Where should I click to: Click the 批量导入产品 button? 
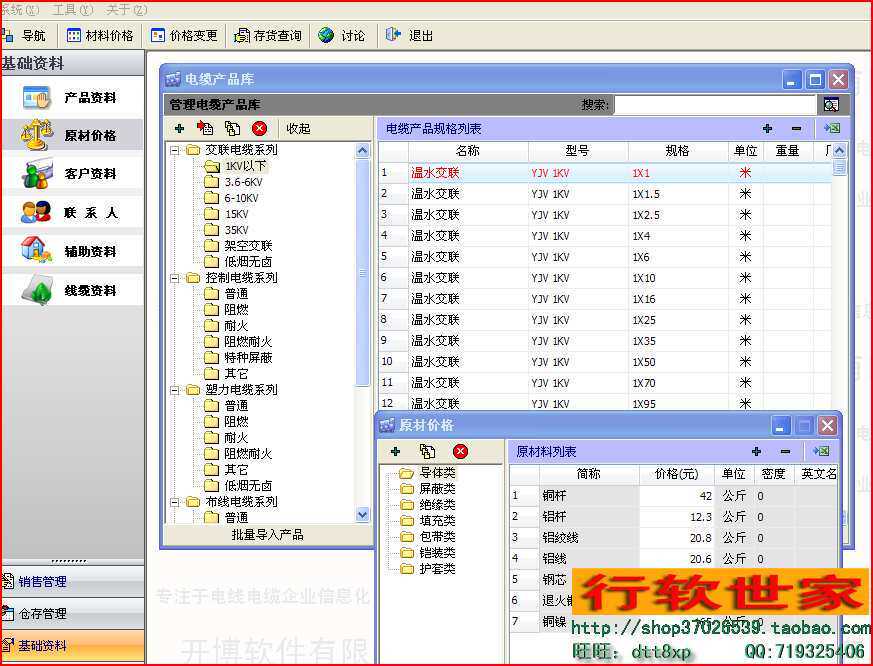point(267,535)
